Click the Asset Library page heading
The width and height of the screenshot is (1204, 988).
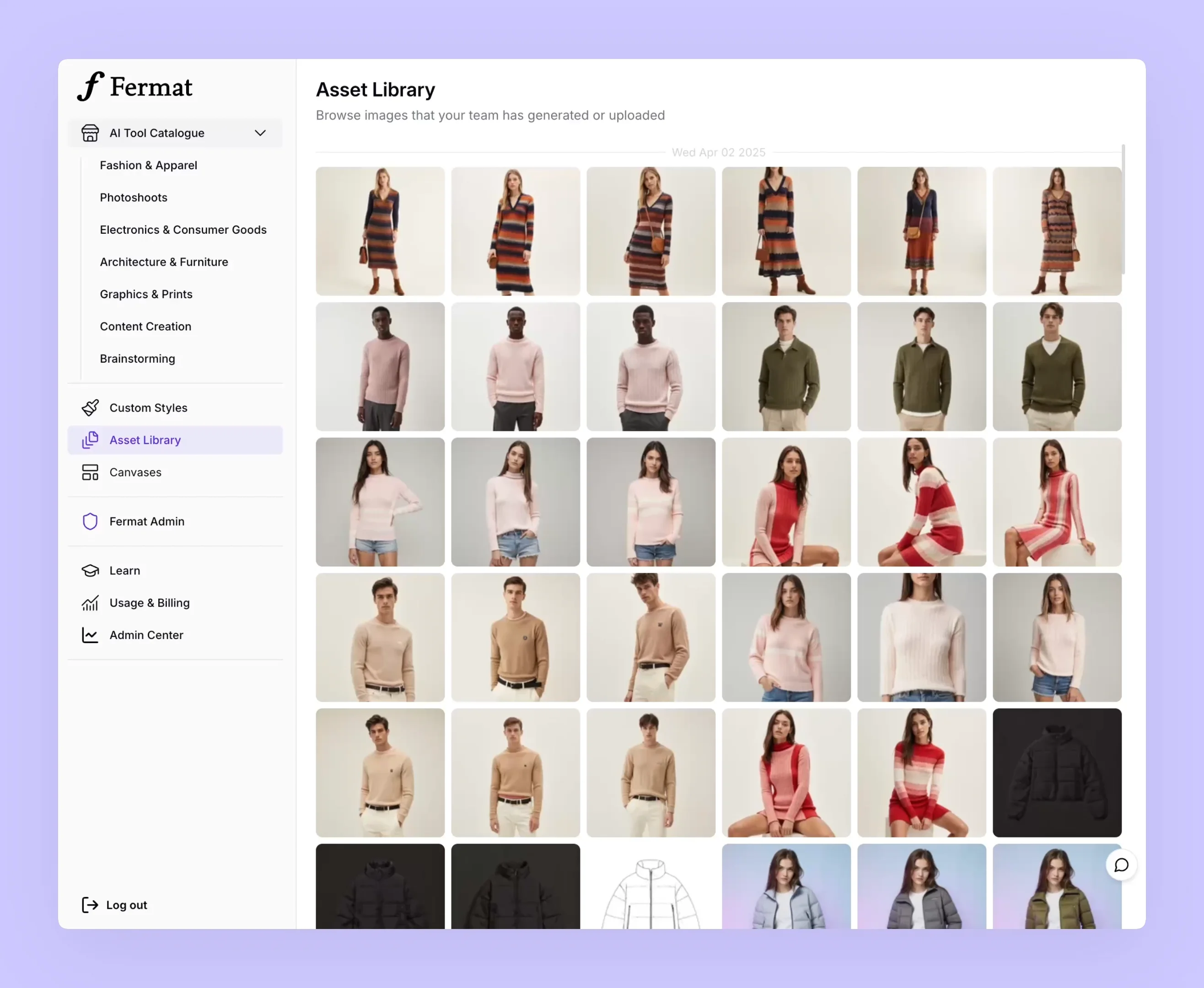[x=376, y=89]
